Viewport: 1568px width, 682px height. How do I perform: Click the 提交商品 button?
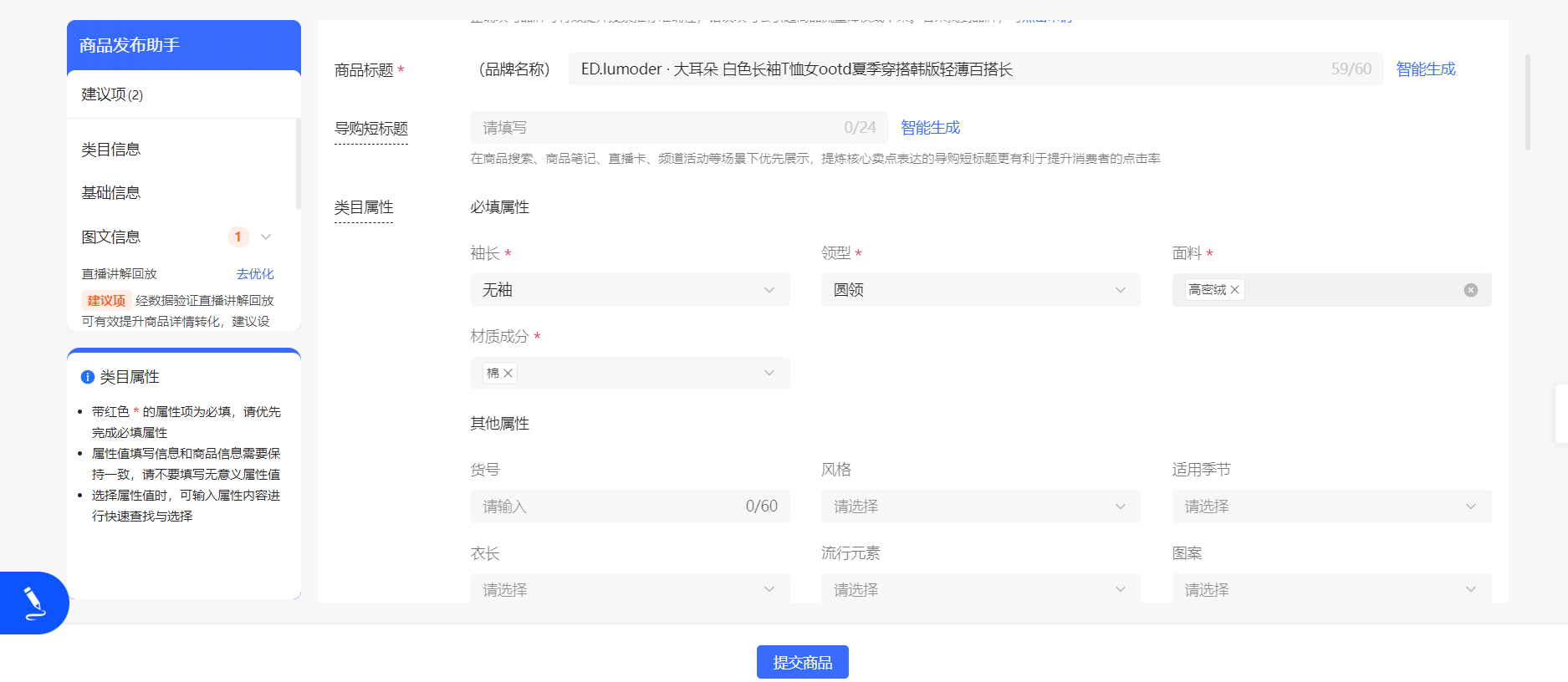coord(802,662)
